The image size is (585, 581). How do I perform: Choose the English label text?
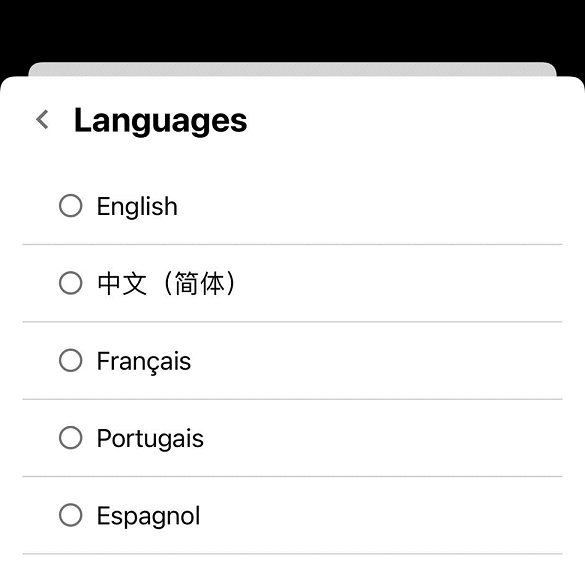point(137,206)
